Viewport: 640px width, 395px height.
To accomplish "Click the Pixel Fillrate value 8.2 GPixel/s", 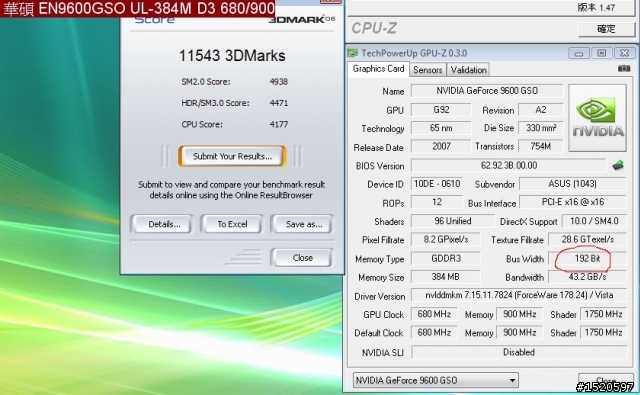I will (446, 240).
